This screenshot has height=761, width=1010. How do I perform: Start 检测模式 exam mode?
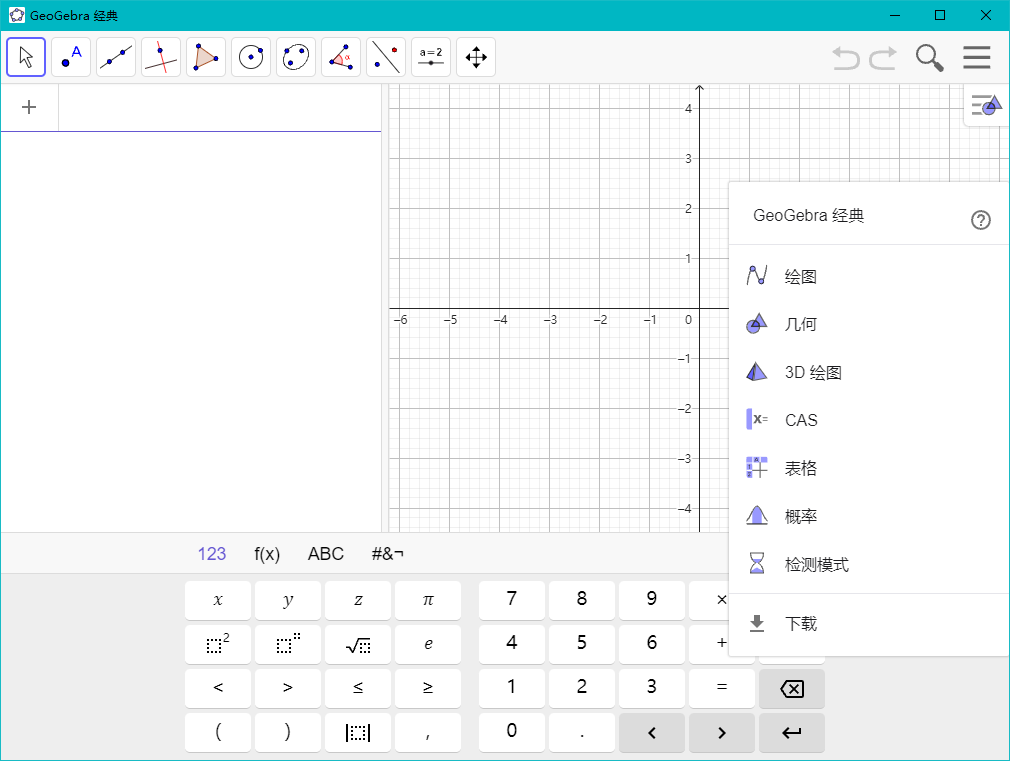pyautogui.click(x=868, y=564)
